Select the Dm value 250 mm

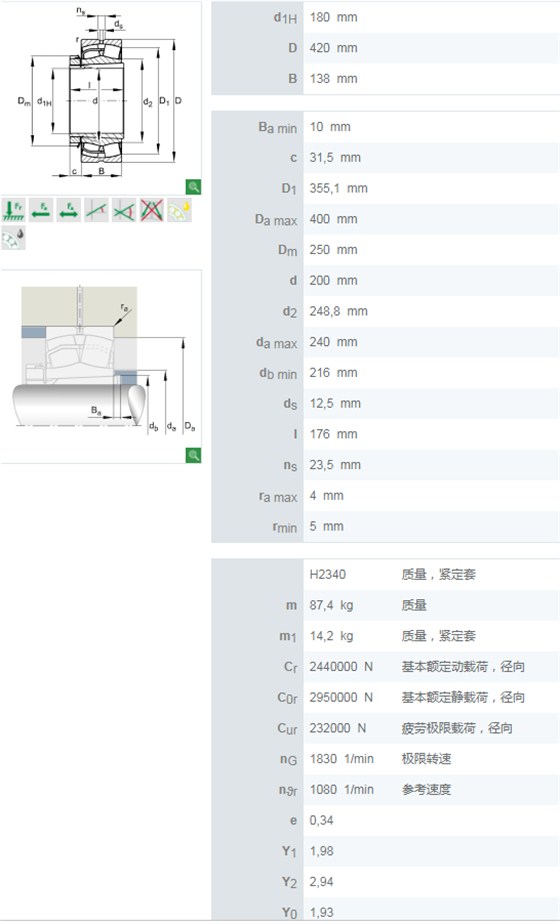tap(333, 250)
